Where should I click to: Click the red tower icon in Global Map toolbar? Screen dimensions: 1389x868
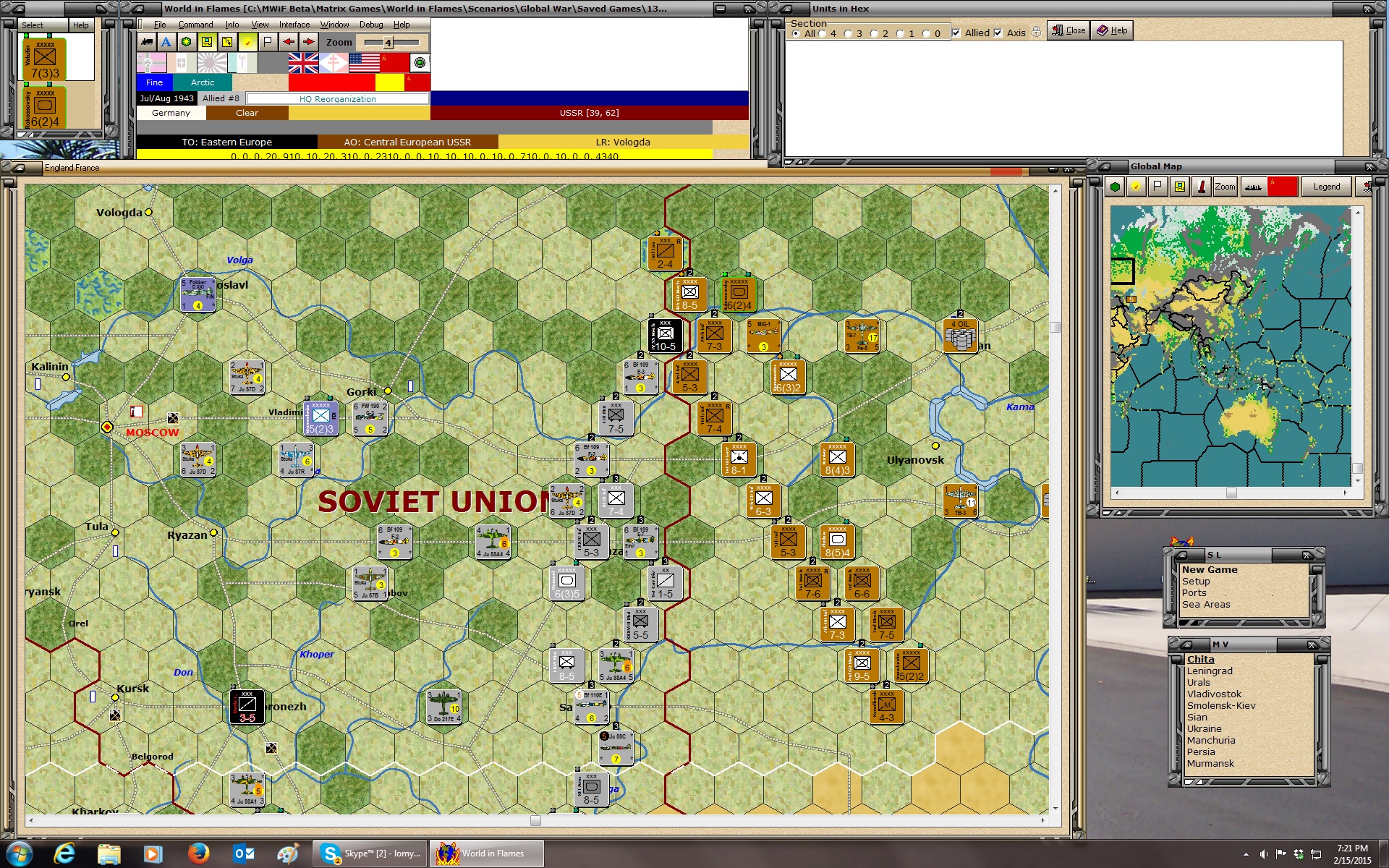(1202, 187)
